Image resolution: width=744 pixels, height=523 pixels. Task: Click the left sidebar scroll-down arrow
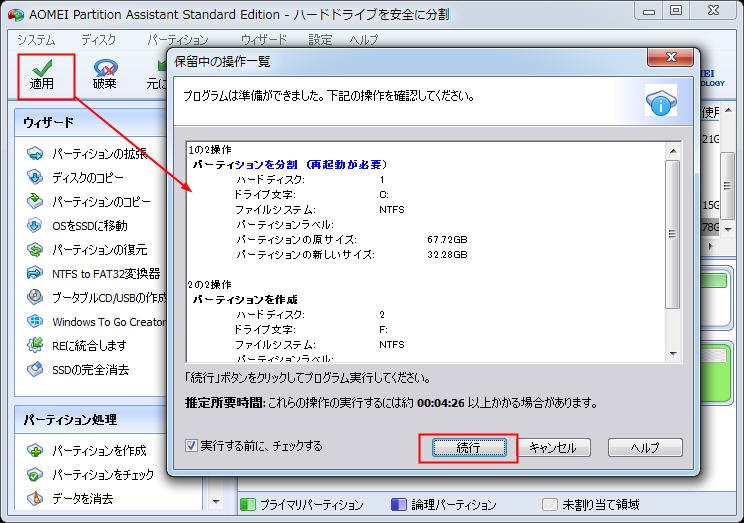(x=216, y=501)
